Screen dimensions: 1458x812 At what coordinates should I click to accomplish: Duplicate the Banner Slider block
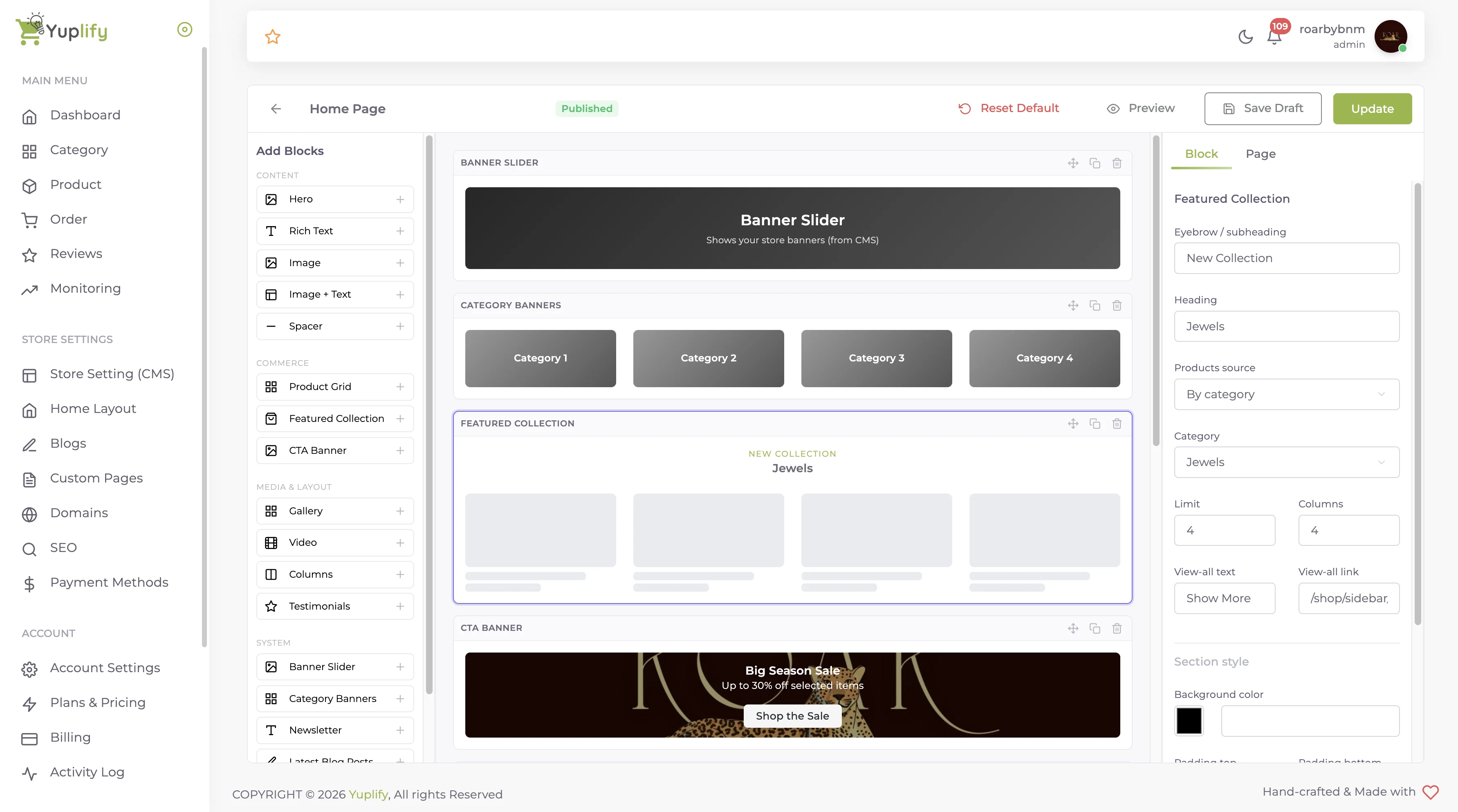point(1095,163)
